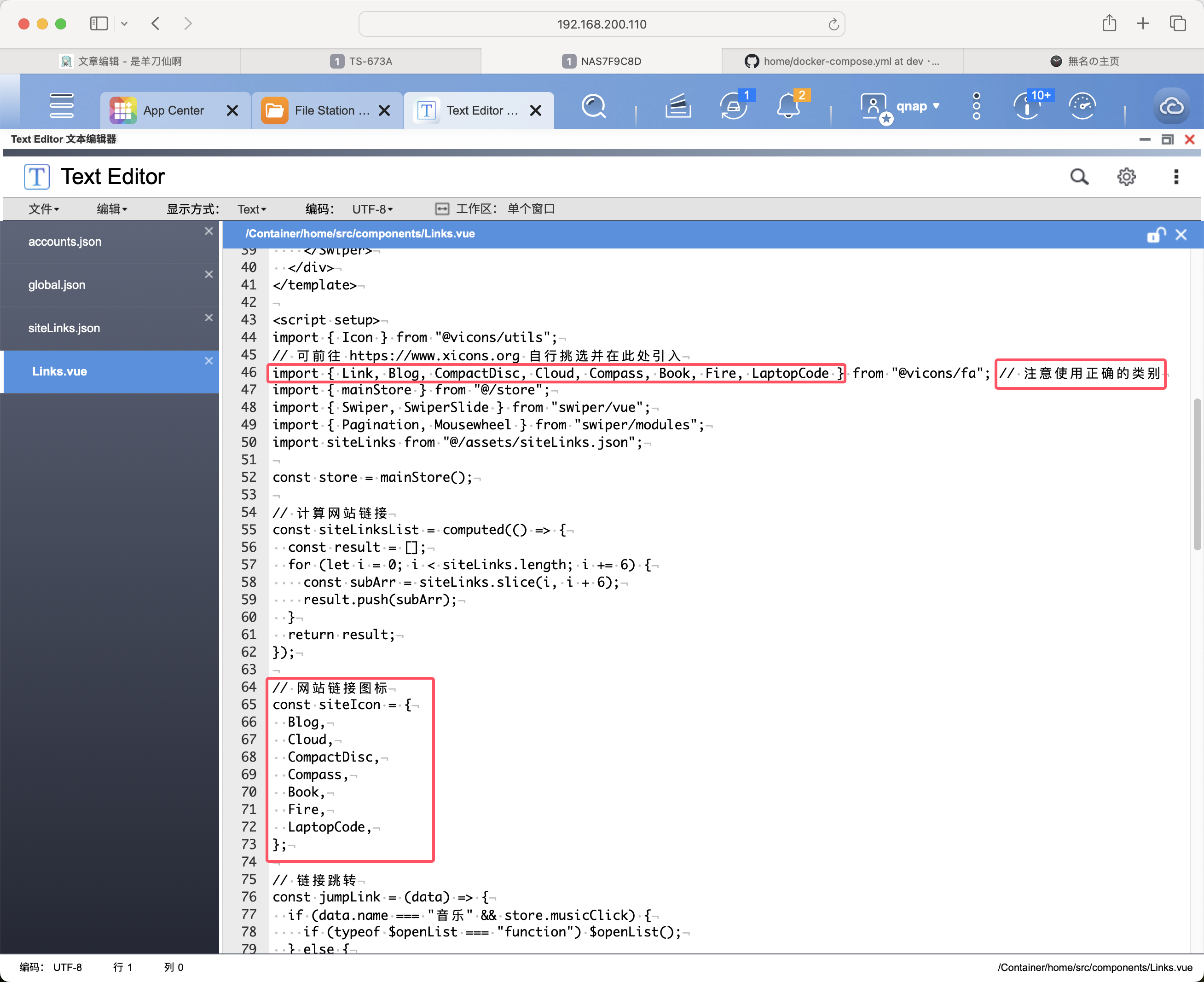
Task: Close the File Station tab
Action: tap(384, 110)
